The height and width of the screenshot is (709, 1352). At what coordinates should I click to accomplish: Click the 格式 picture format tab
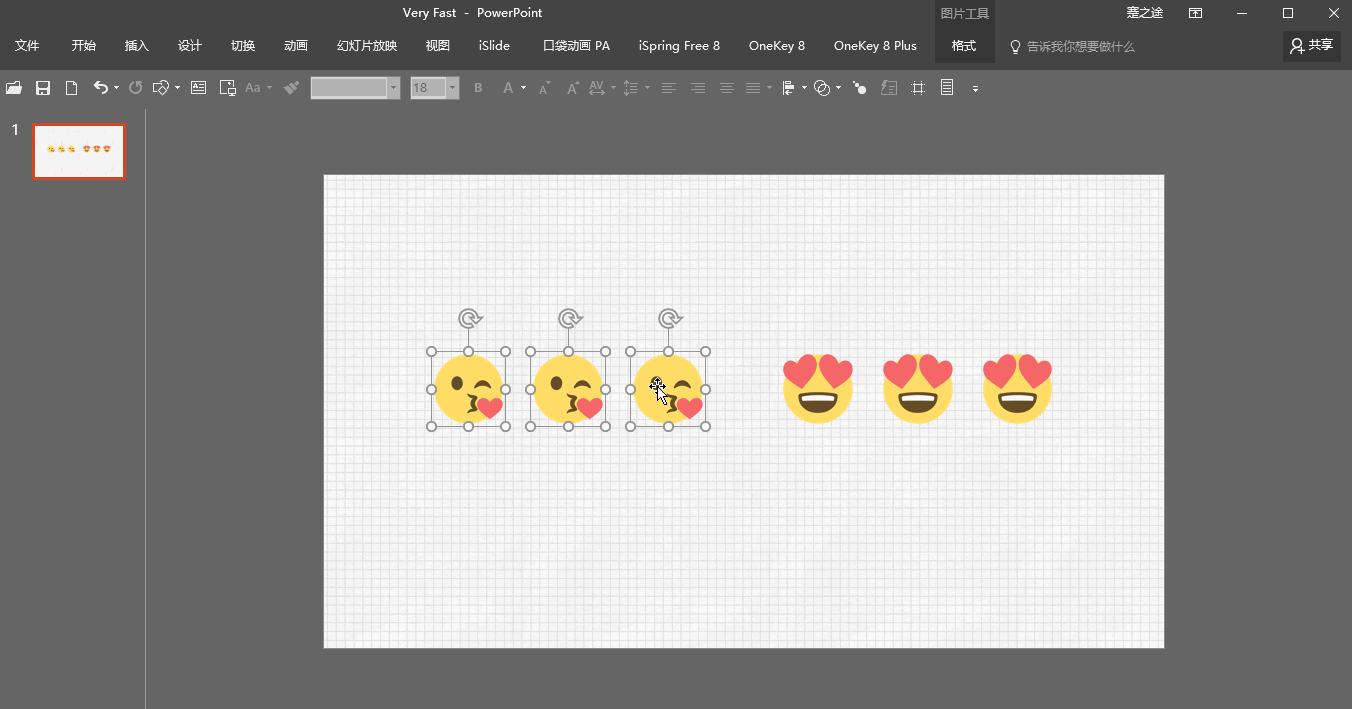(x=964, y=46)
